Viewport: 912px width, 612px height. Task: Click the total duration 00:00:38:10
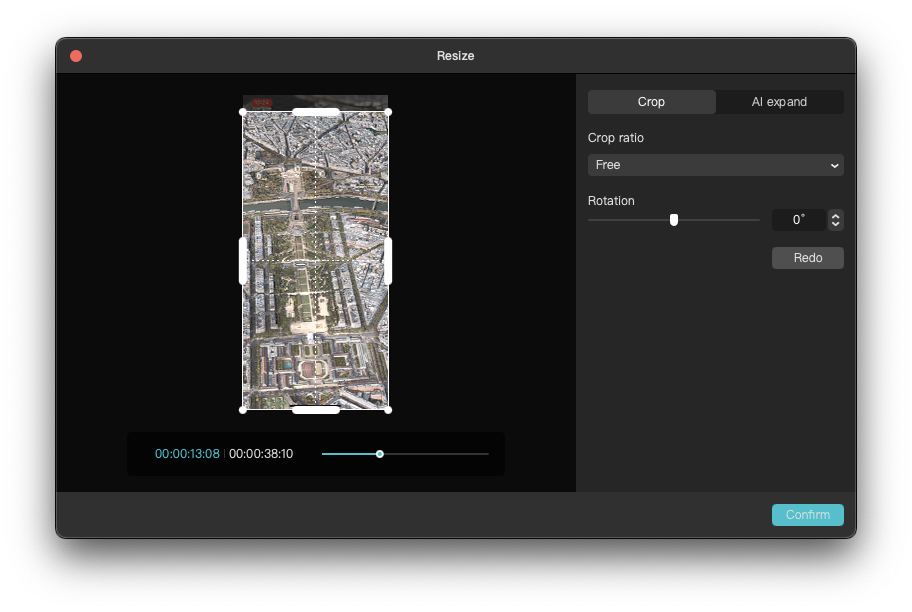click(x=261, y=454)
